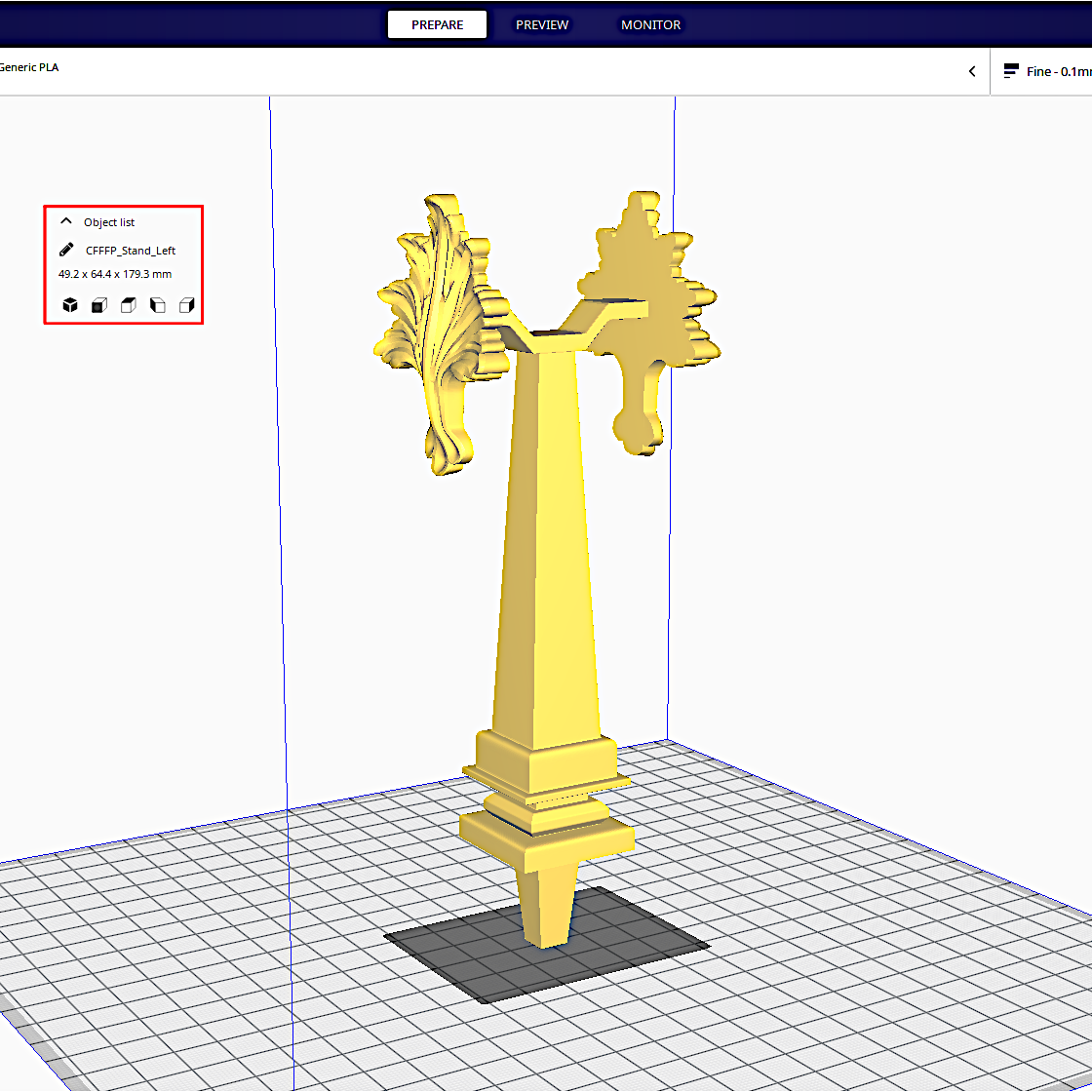1092x1092 pixels.
Task: Switch to the MONITOR tab
Action: click(x=650, y=24)
